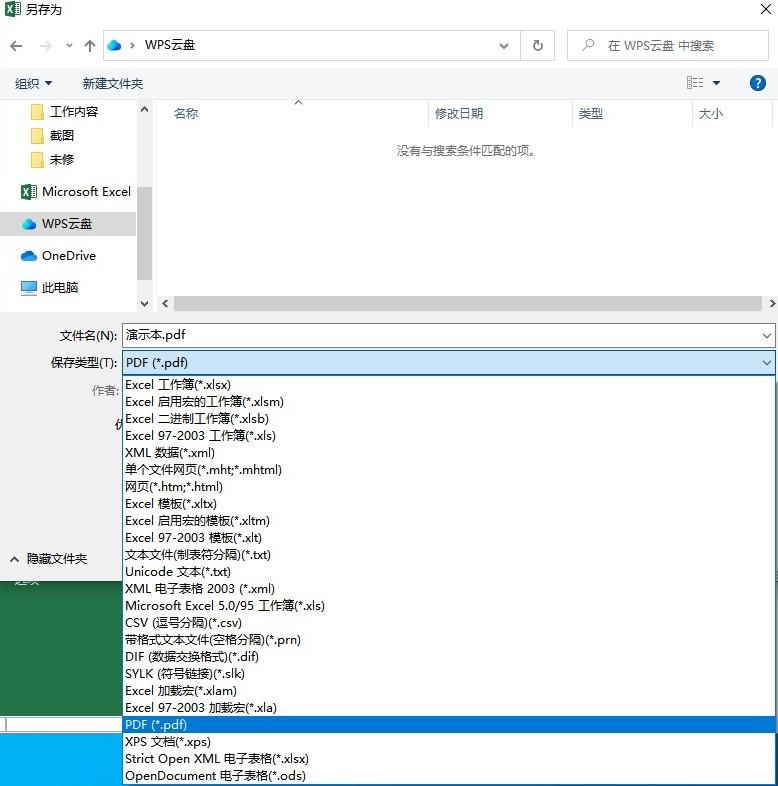Choose DIF (数据交换格式)(*.dif)
Viewport: 778px width, 786px height.
click(x=449, y=657)
